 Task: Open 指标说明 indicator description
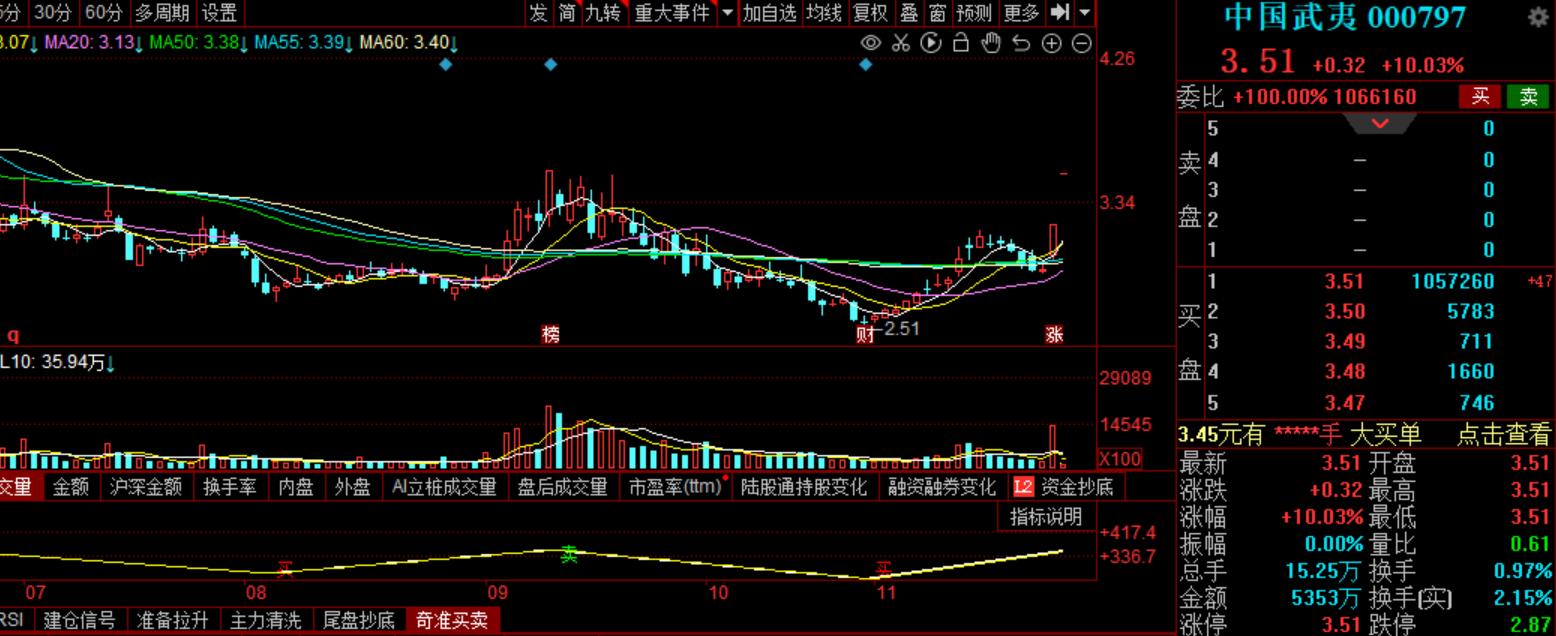click(1045, 517)
